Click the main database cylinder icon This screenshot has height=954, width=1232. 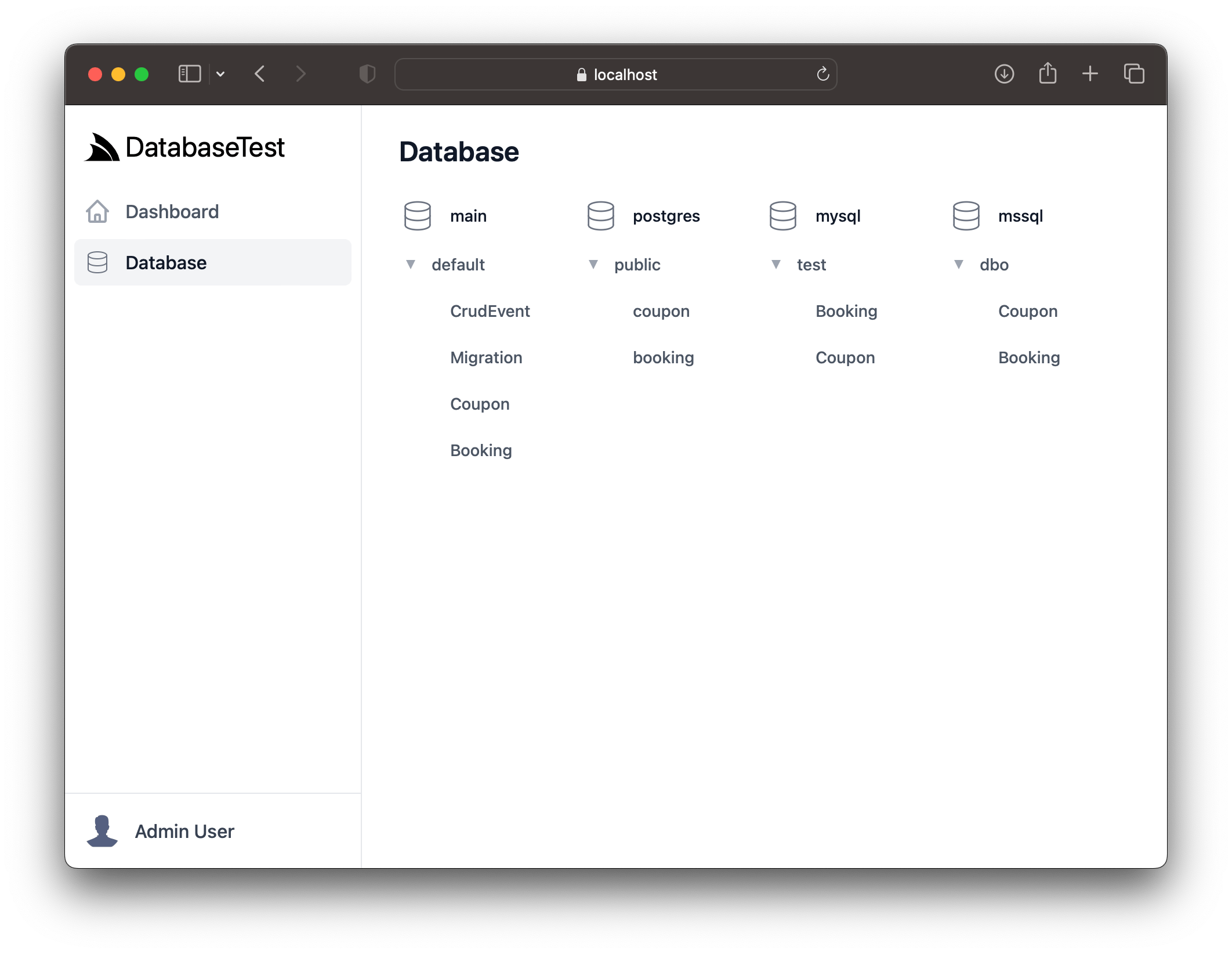click(417, 216)
